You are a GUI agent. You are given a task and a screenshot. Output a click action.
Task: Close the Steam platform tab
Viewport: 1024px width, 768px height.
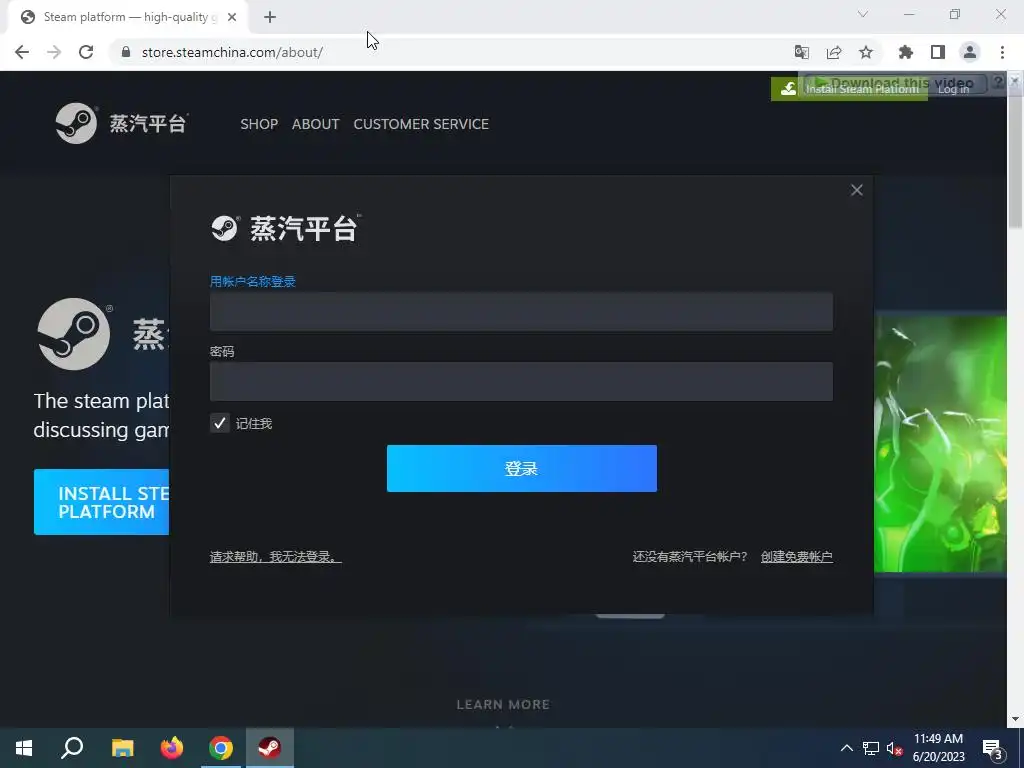(x=232, y=17)
